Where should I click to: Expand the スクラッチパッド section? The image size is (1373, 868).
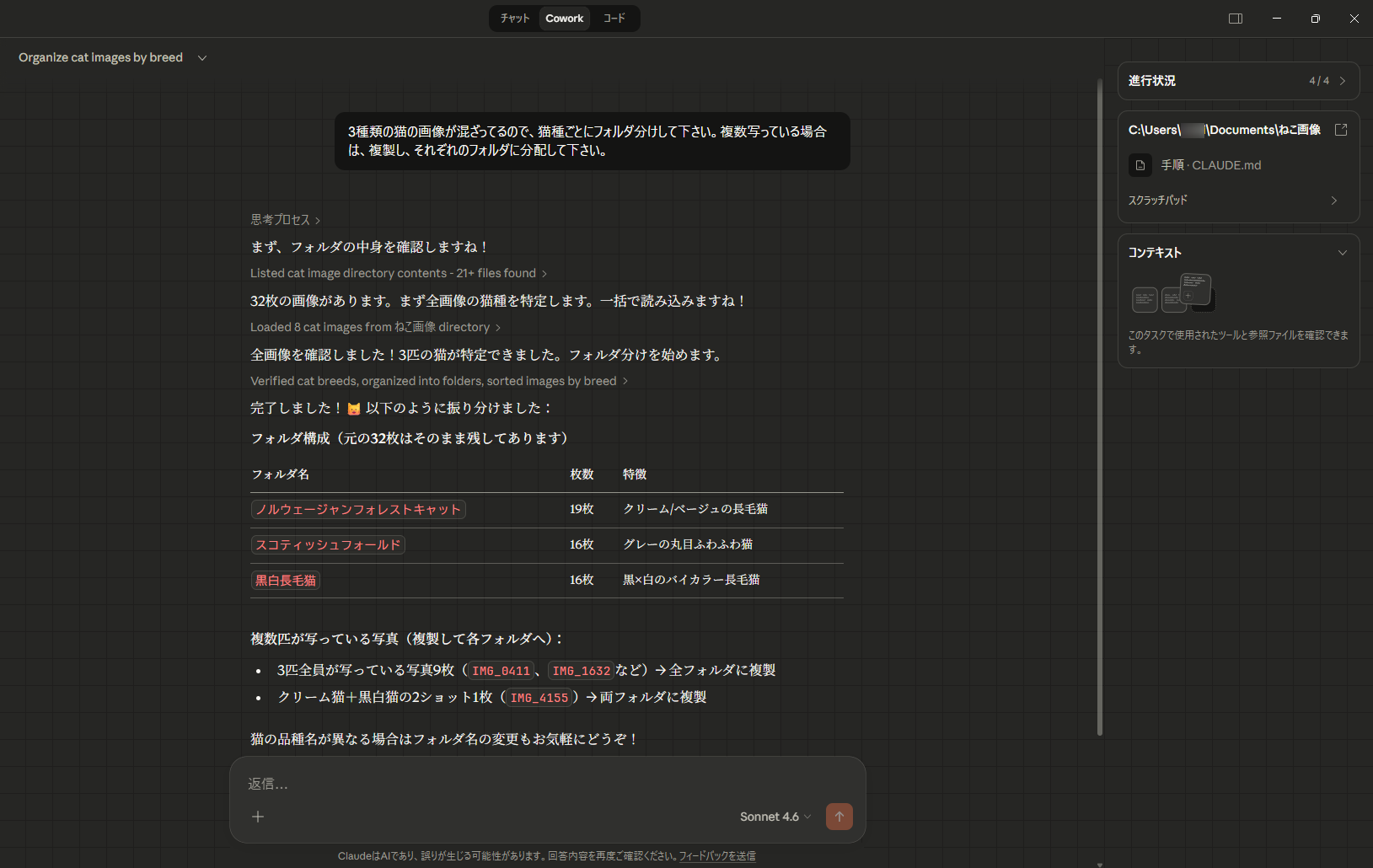(x=1333, y=201)
